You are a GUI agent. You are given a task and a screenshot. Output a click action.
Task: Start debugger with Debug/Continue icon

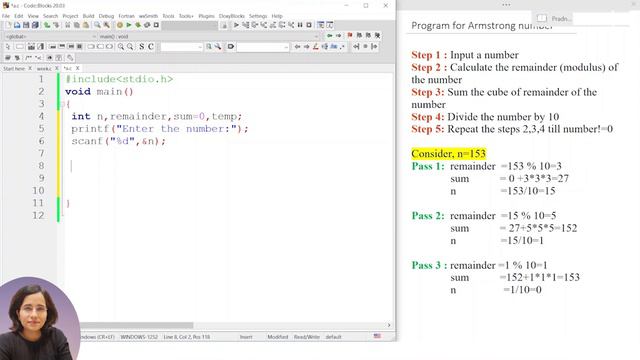click(236, 25)
